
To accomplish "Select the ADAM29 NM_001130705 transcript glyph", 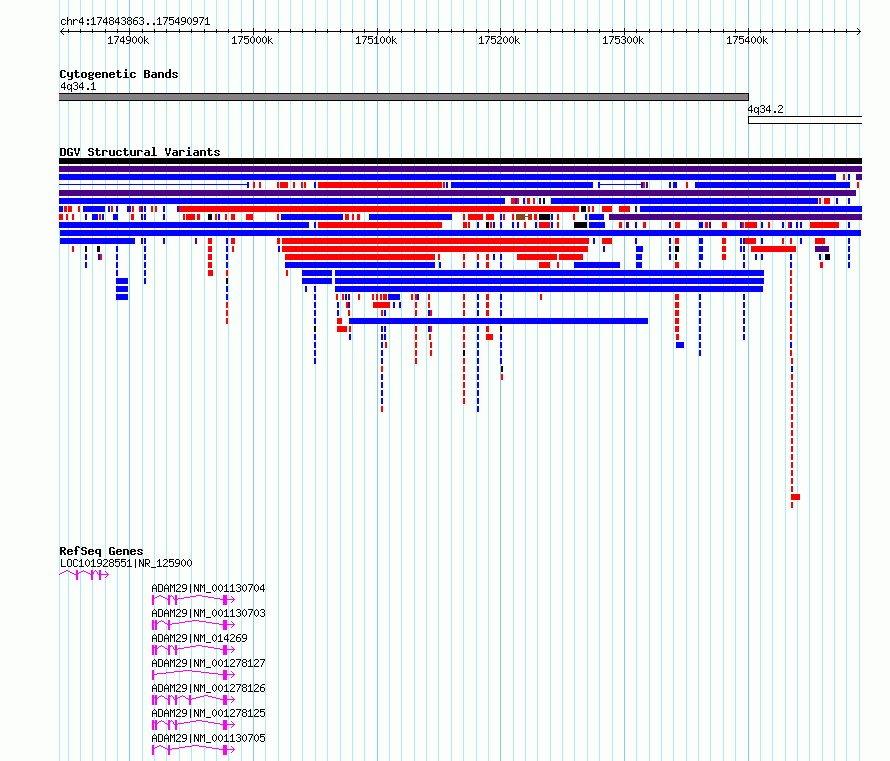I will point(193,750).
